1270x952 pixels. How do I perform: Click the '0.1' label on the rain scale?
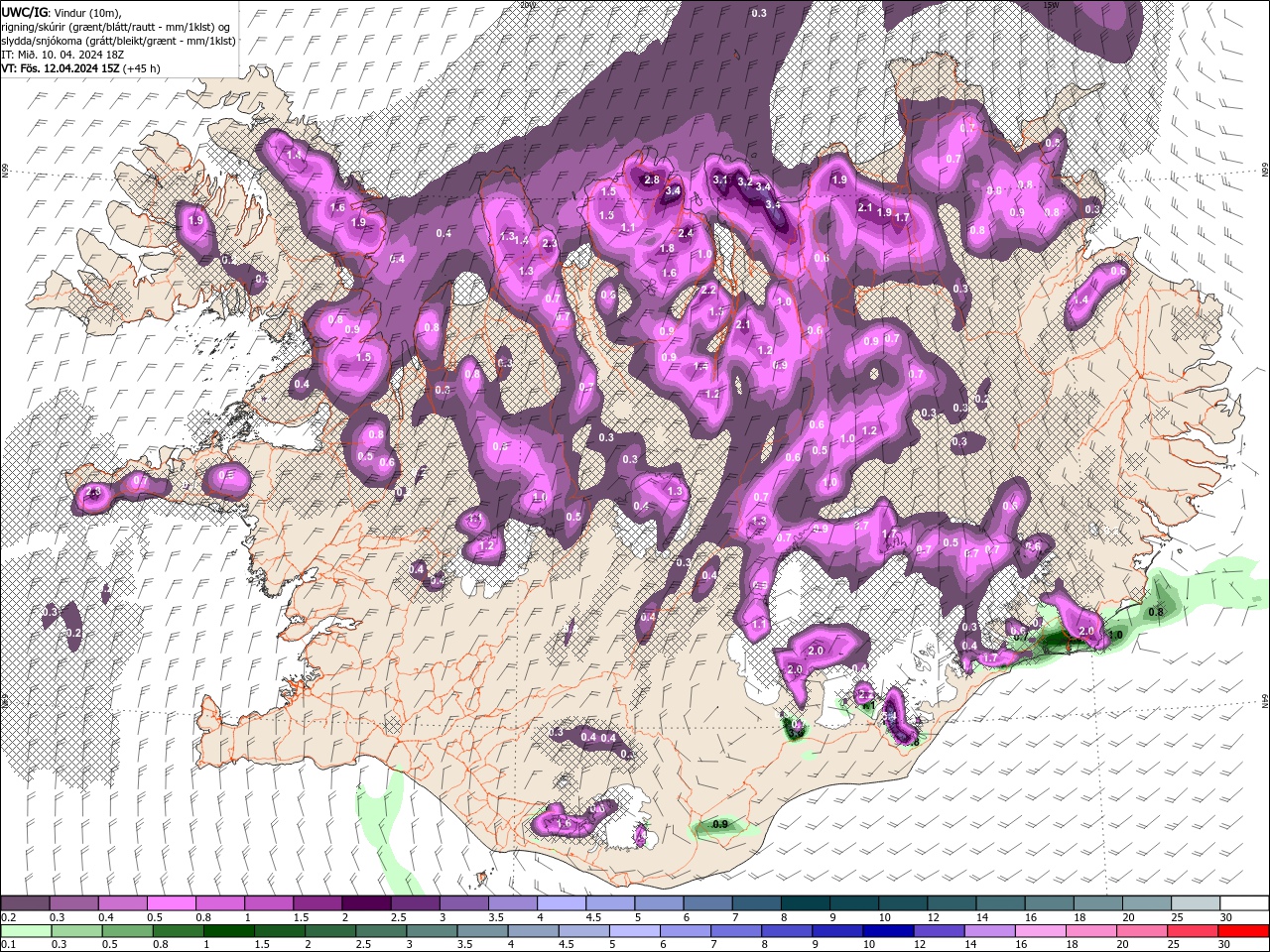[x=8, y=945]
